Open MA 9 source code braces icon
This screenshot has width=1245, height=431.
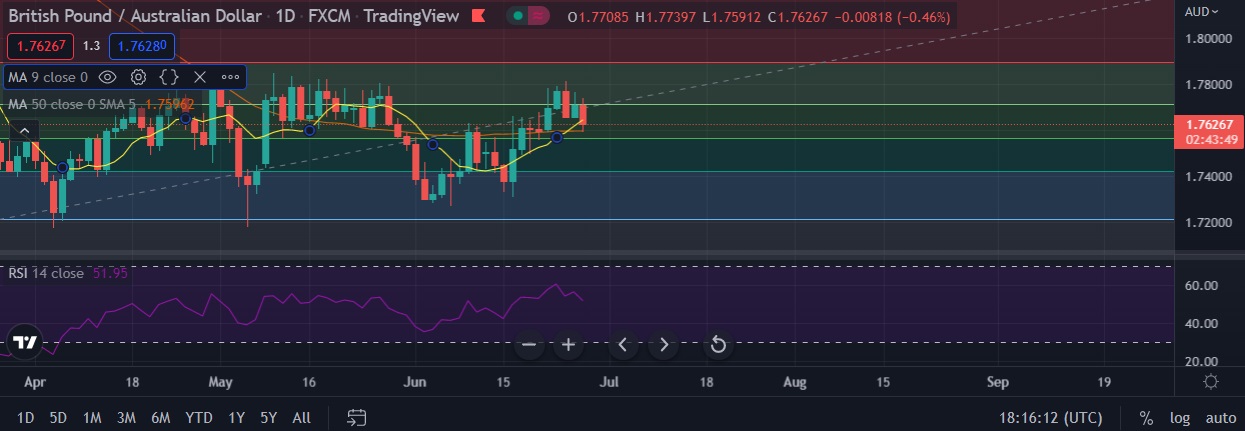tap(169, 77)
